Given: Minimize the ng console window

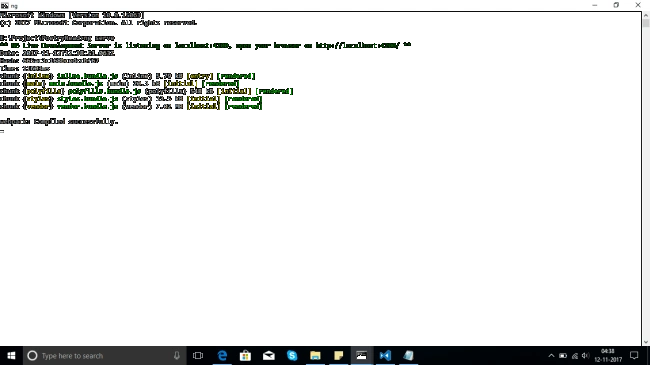Looking at the screenshot, I should tap(595, 5).
